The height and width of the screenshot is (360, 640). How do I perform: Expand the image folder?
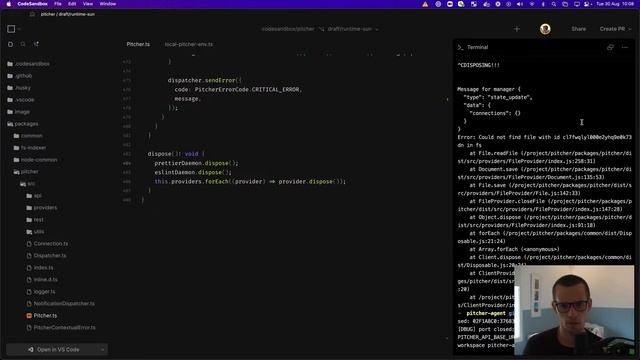pyautogui.click(x=19, y=112)
